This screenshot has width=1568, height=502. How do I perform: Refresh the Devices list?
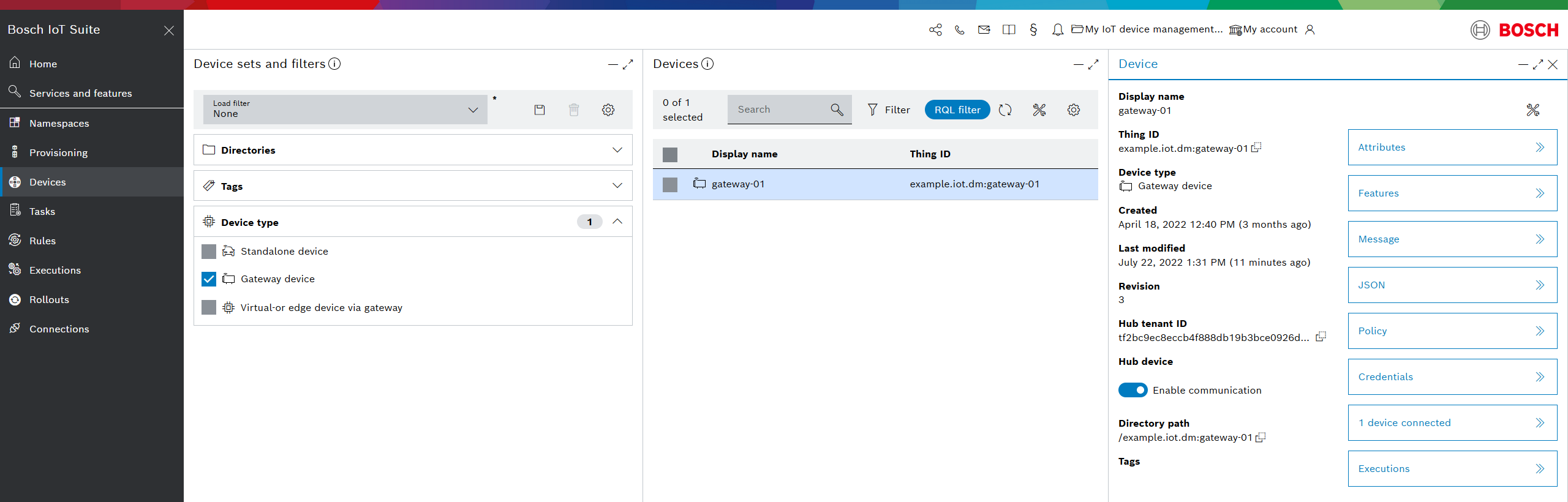[1005, 110]
